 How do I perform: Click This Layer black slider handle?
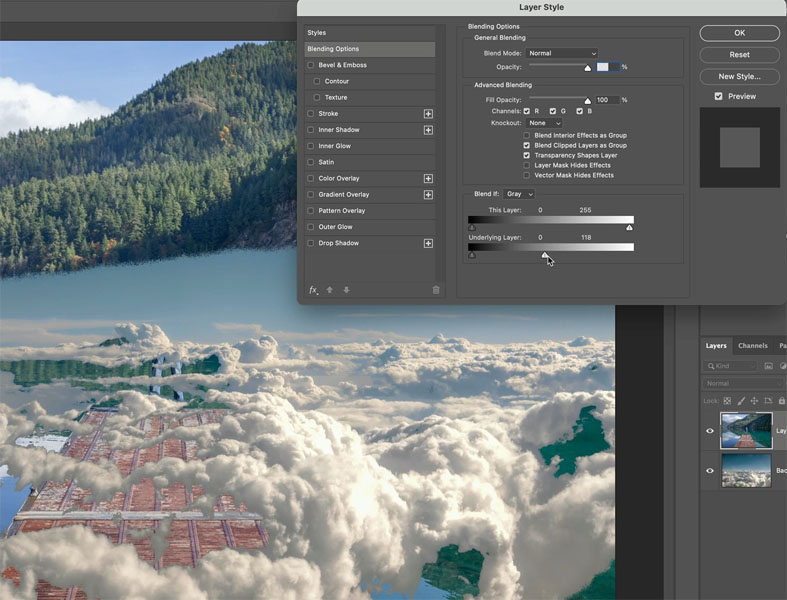tap(472, 228)
